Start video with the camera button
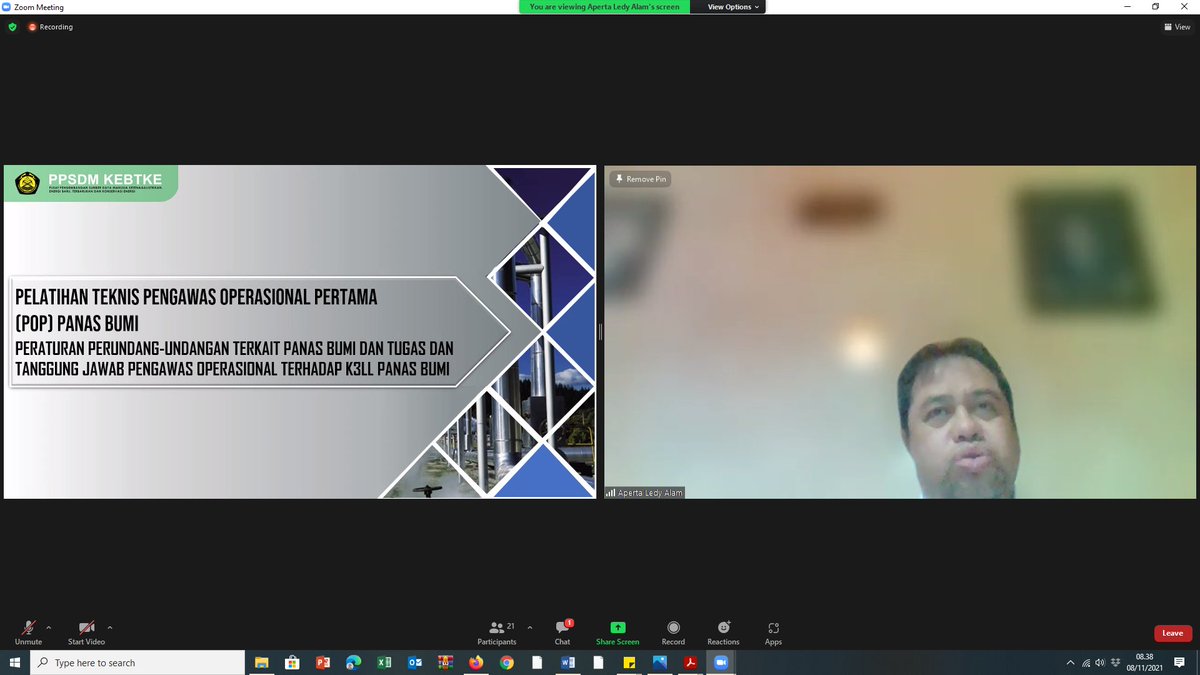Screen dimensions: 1200x675 coord(87,633)
